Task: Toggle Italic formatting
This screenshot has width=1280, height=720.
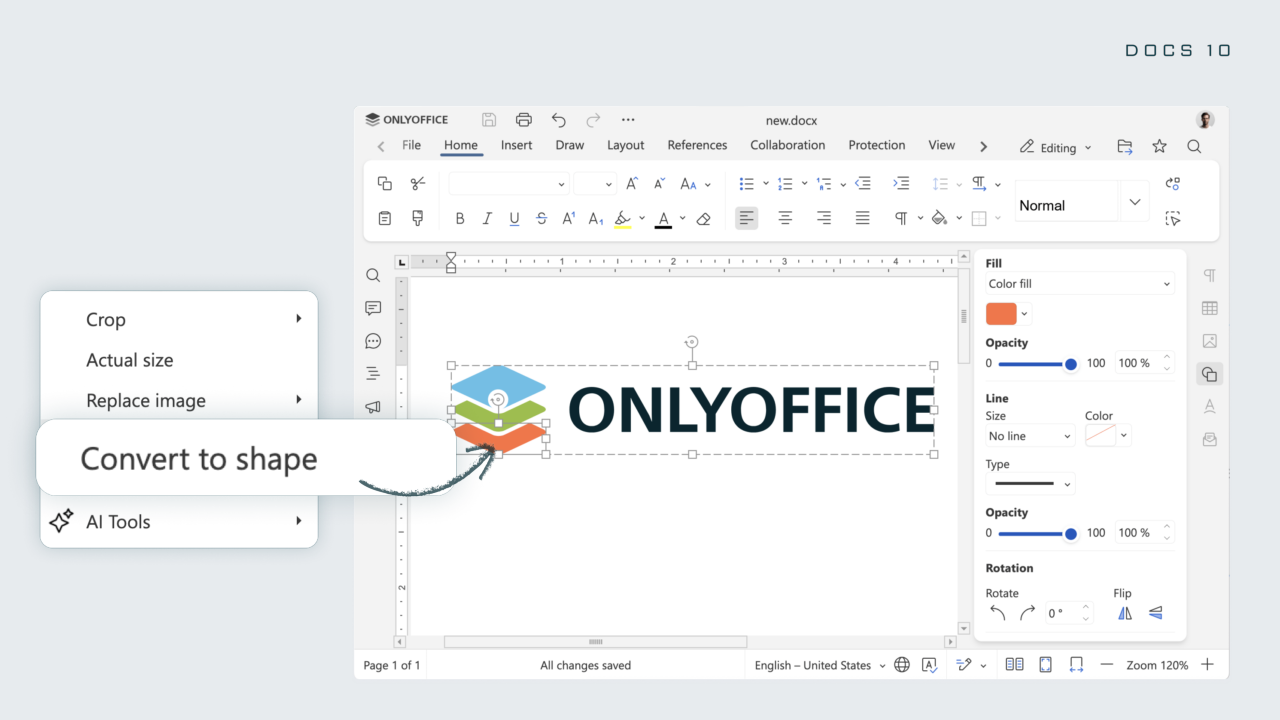Action: coord(487,218)
